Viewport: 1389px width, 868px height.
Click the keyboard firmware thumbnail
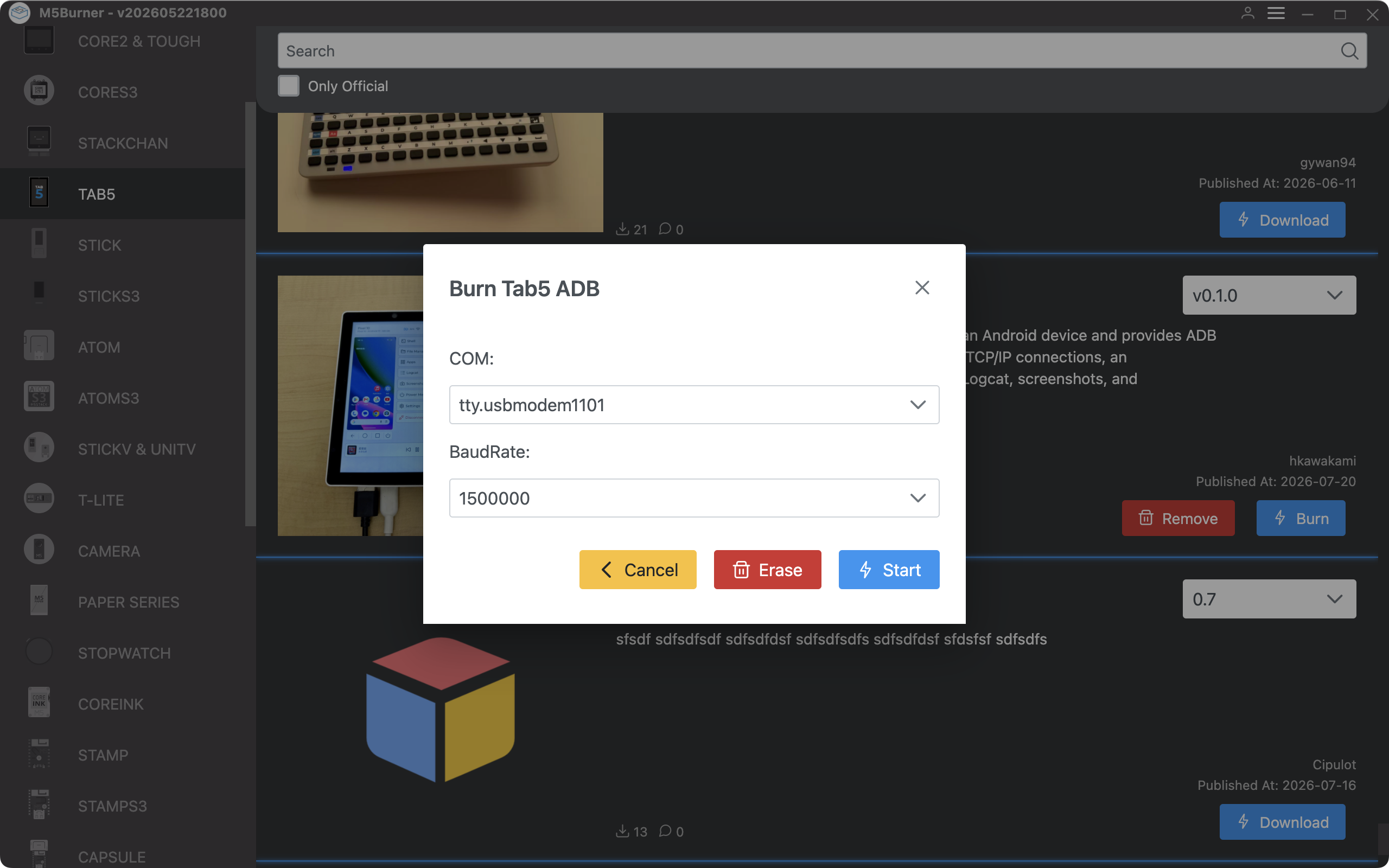440,172
